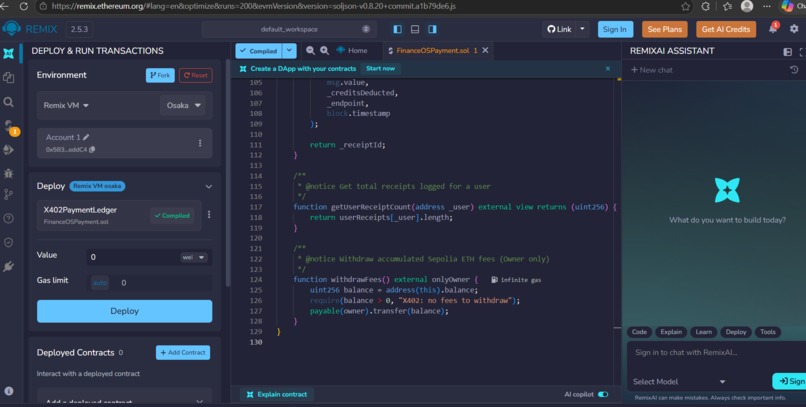
Task: Click Get AI Credits button
Action: click(726, 29)
